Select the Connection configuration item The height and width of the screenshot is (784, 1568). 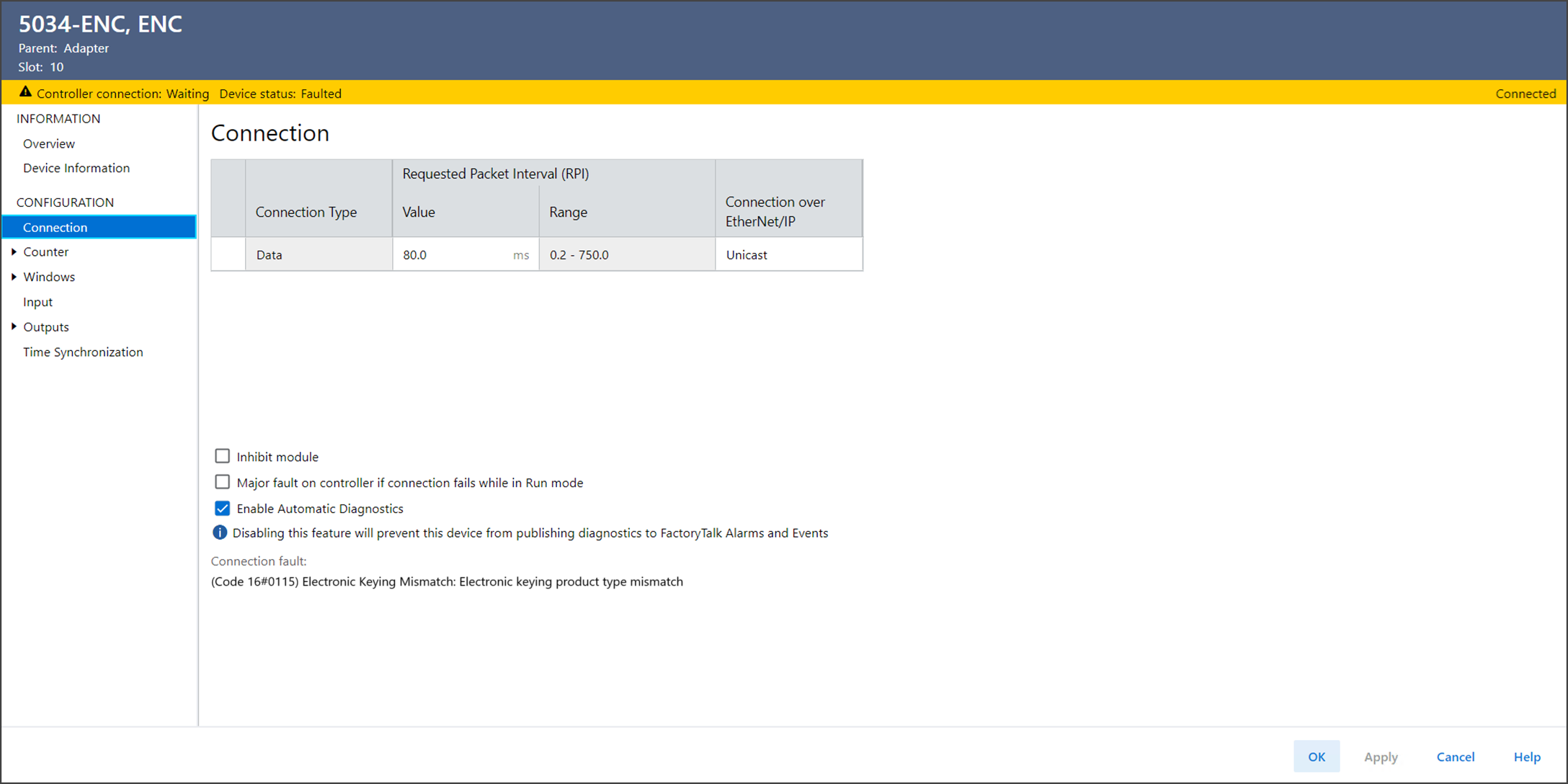coord(55,227)
